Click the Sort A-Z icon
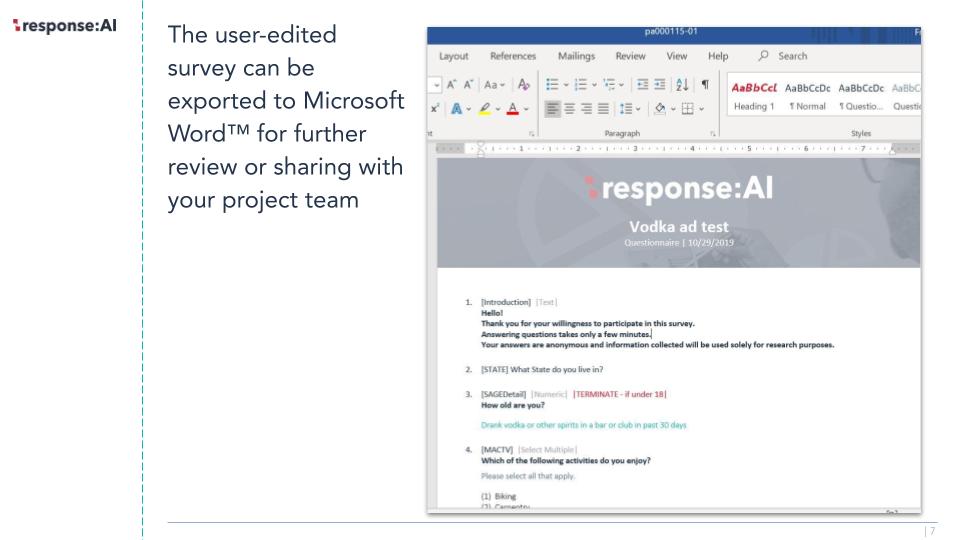 [x=682, y=84]
